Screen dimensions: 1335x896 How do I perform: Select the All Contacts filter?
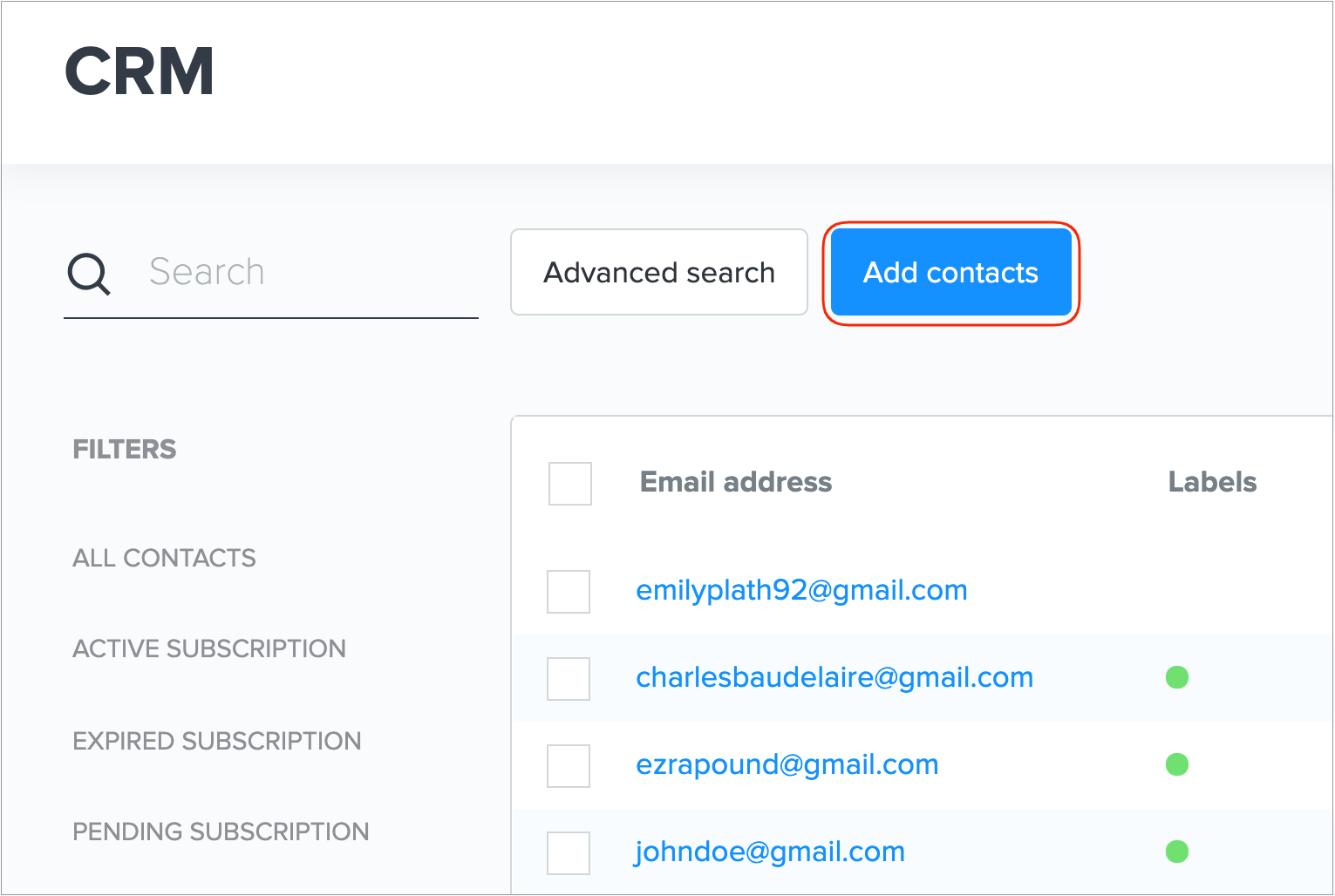tap(164, 558)
